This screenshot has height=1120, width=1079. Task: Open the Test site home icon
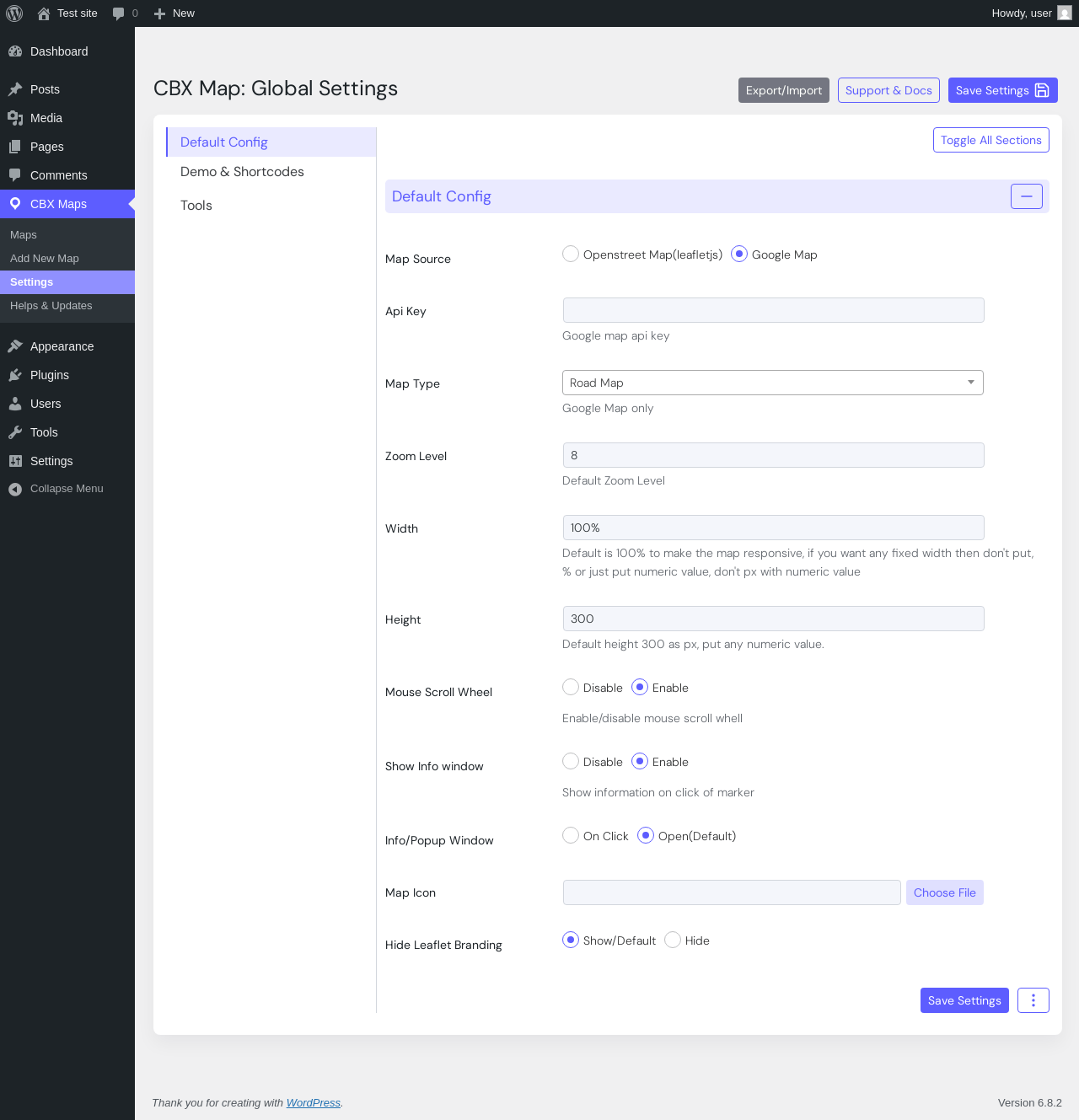[44, 13]
